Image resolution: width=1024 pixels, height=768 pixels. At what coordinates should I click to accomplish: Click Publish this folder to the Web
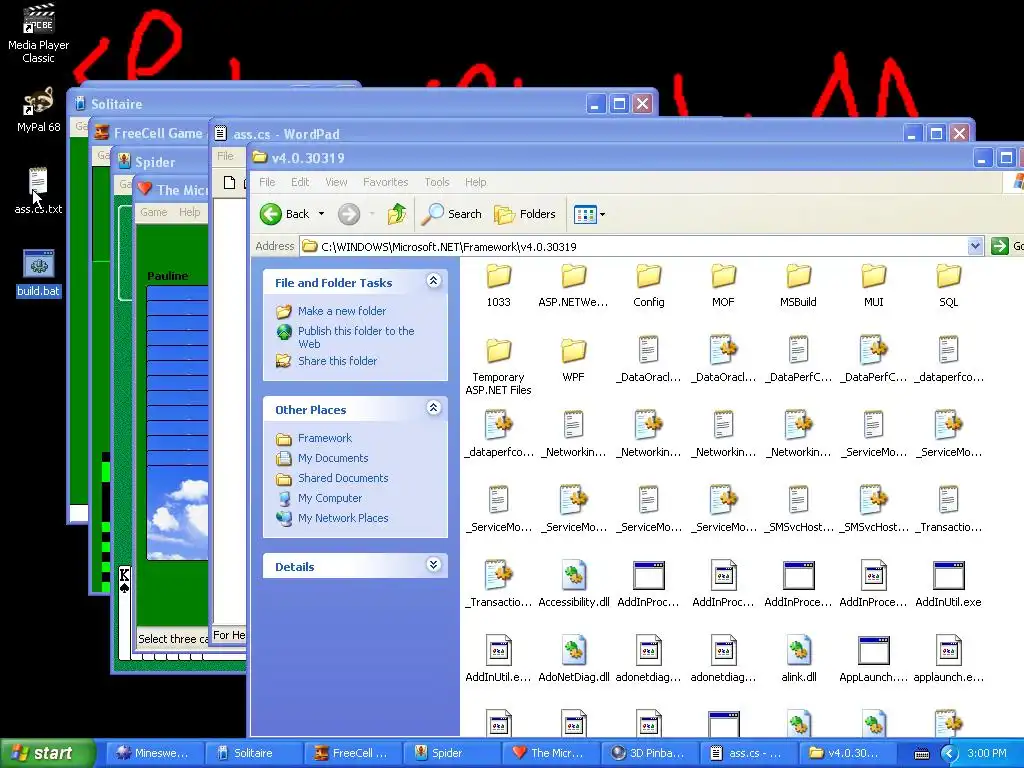pos(356,337)
